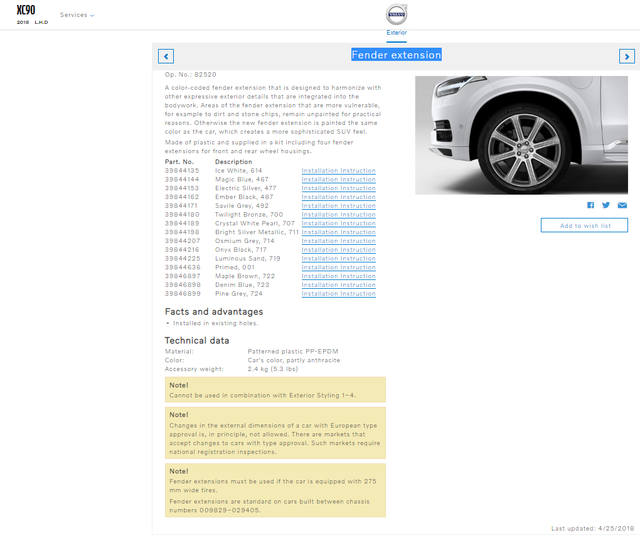This screenshot has width=640, height=550.
Task: Open Installation Instruction for Ember Black, 487
Action: coord(338,197)
